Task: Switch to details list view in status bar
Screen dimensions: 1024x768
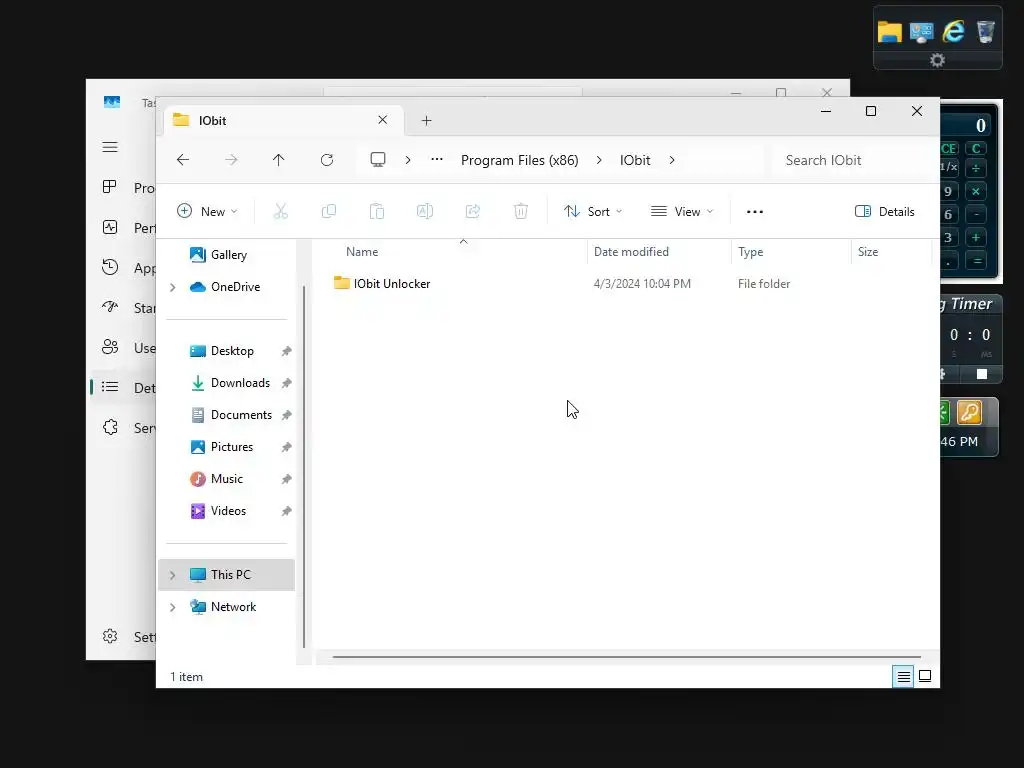Action: click(903, 677)
